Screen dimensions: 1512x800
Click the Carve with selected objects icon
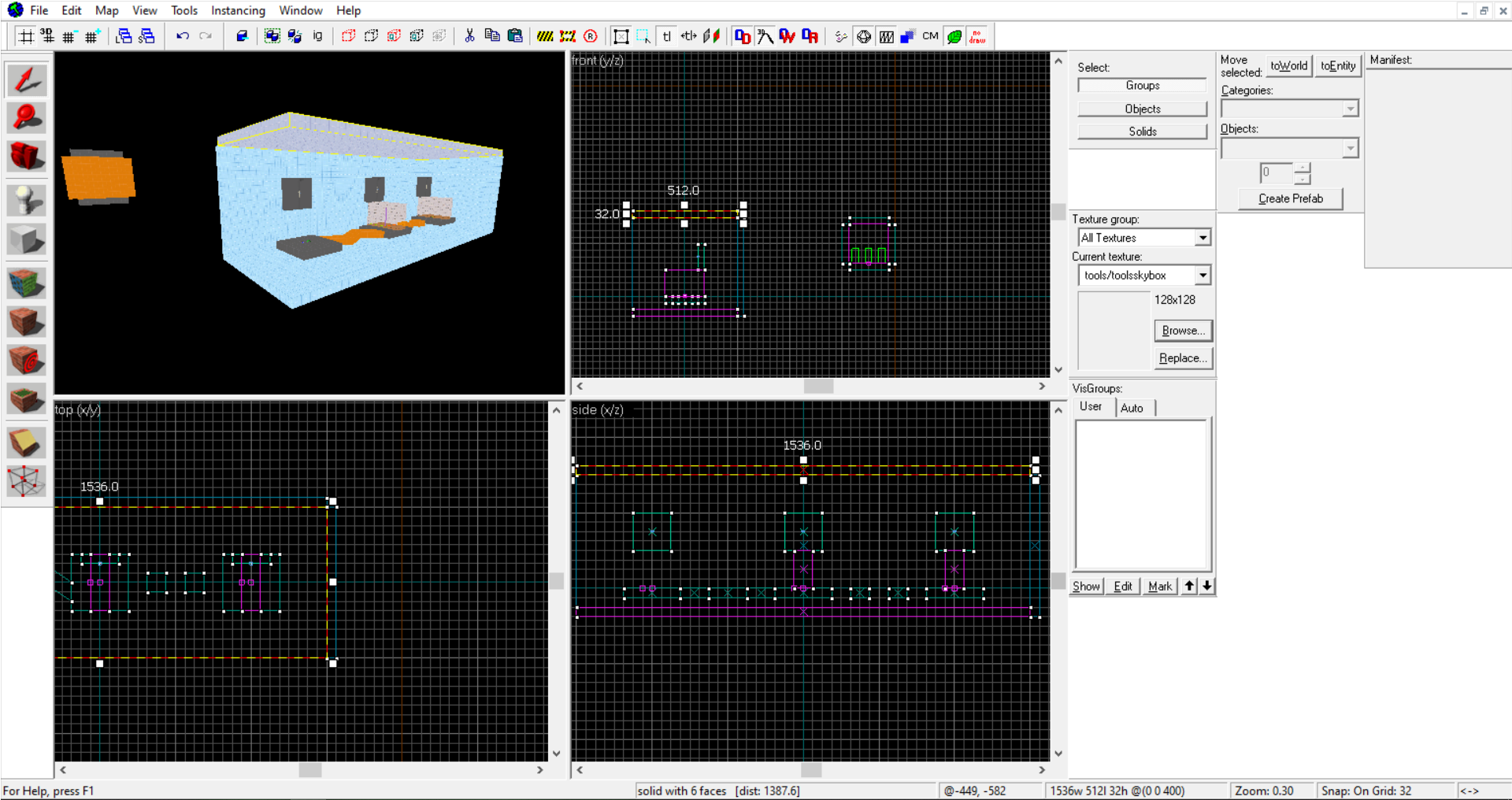(243, 36)
